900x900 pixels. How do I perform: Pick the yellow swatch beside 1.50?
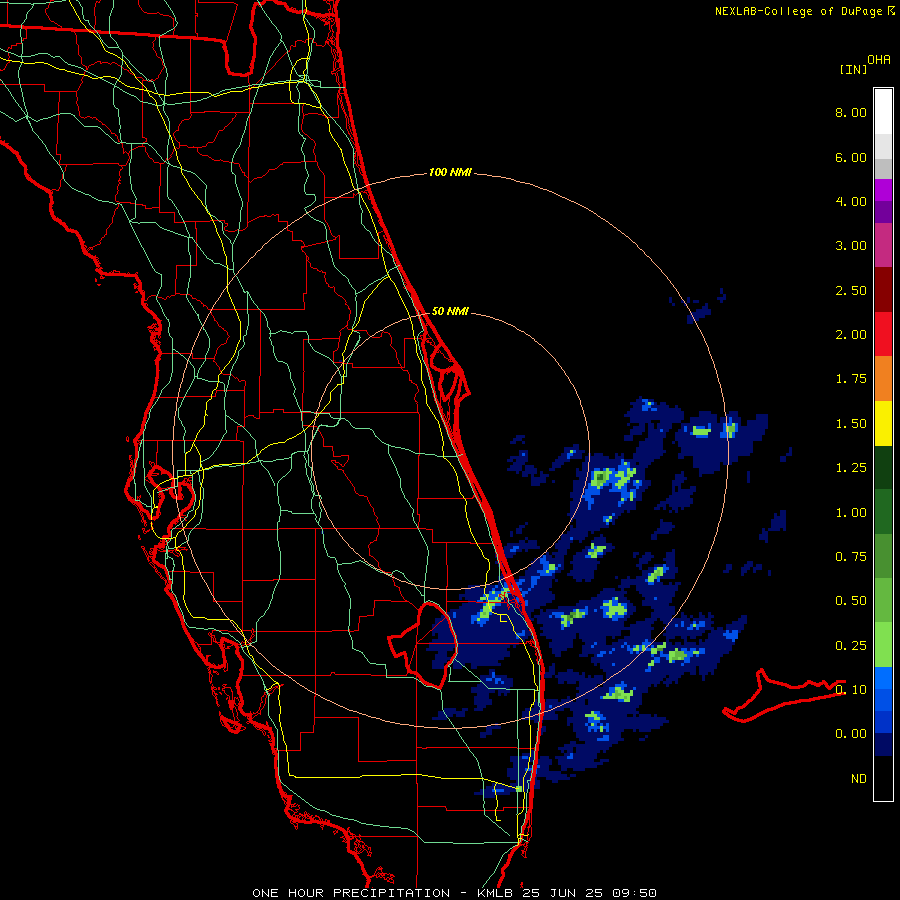pos(883,423)
